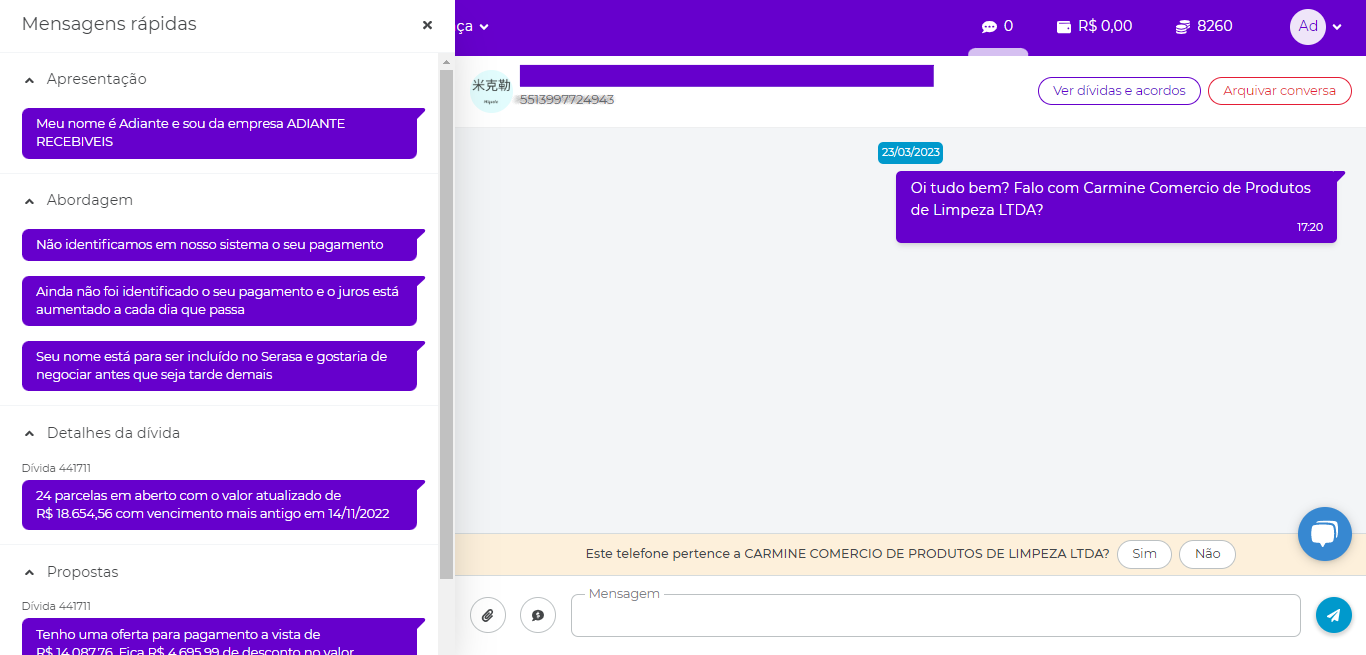Image resolution: width=1366 pixels, height=655 pixels.
Task: Click the quick messages panel scrollbar
Action: [446, 325]
